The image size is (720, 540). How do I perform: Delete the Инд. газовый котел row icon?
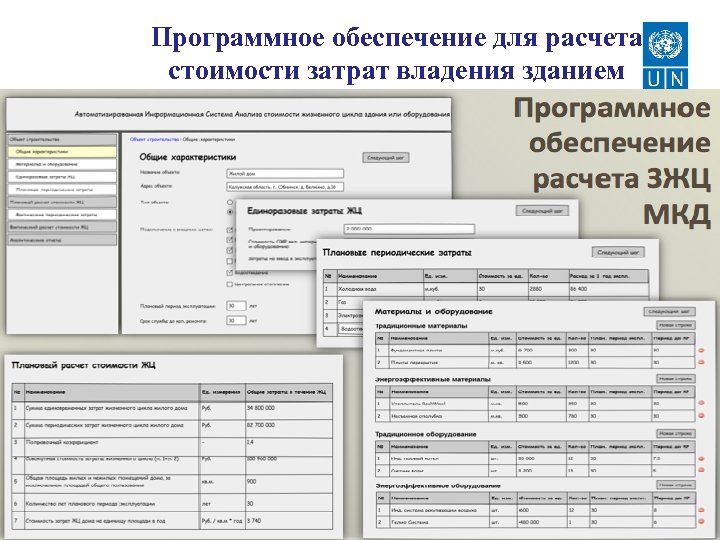click(701, 458)
